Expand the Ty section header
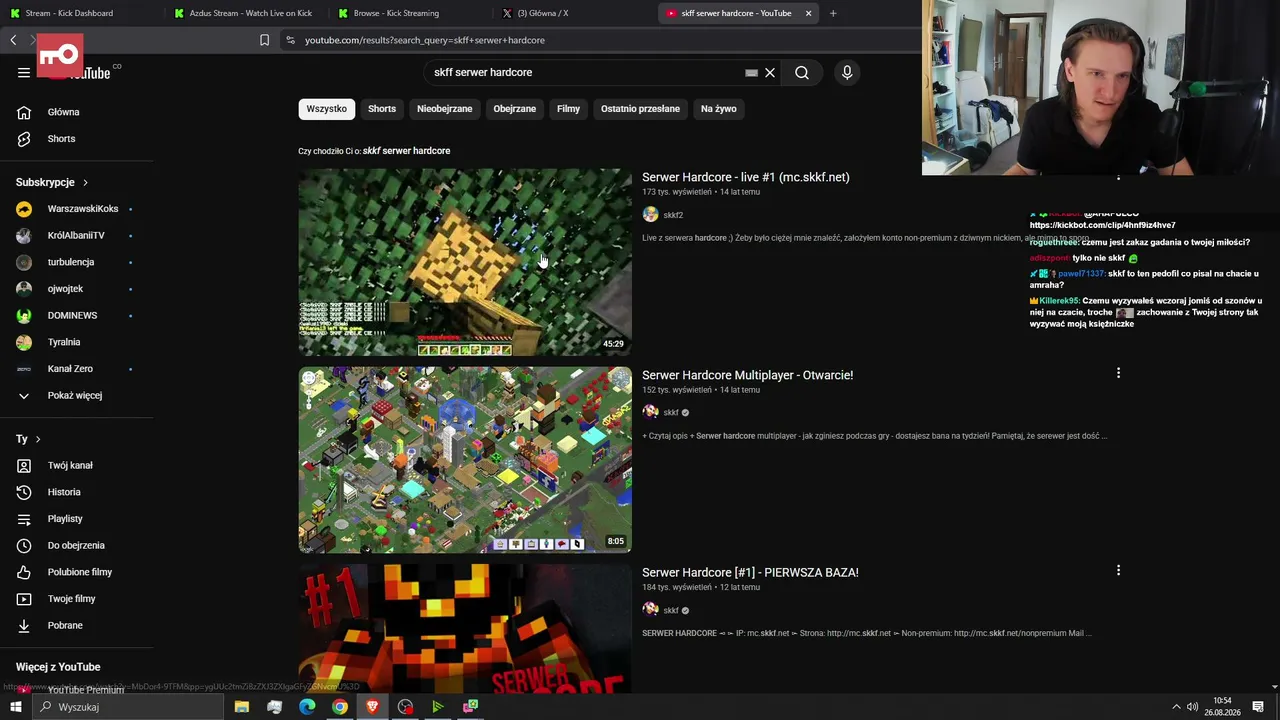The height and width of the screenshot is (720, 1280). pyautogui.click(x=28, y=439)
